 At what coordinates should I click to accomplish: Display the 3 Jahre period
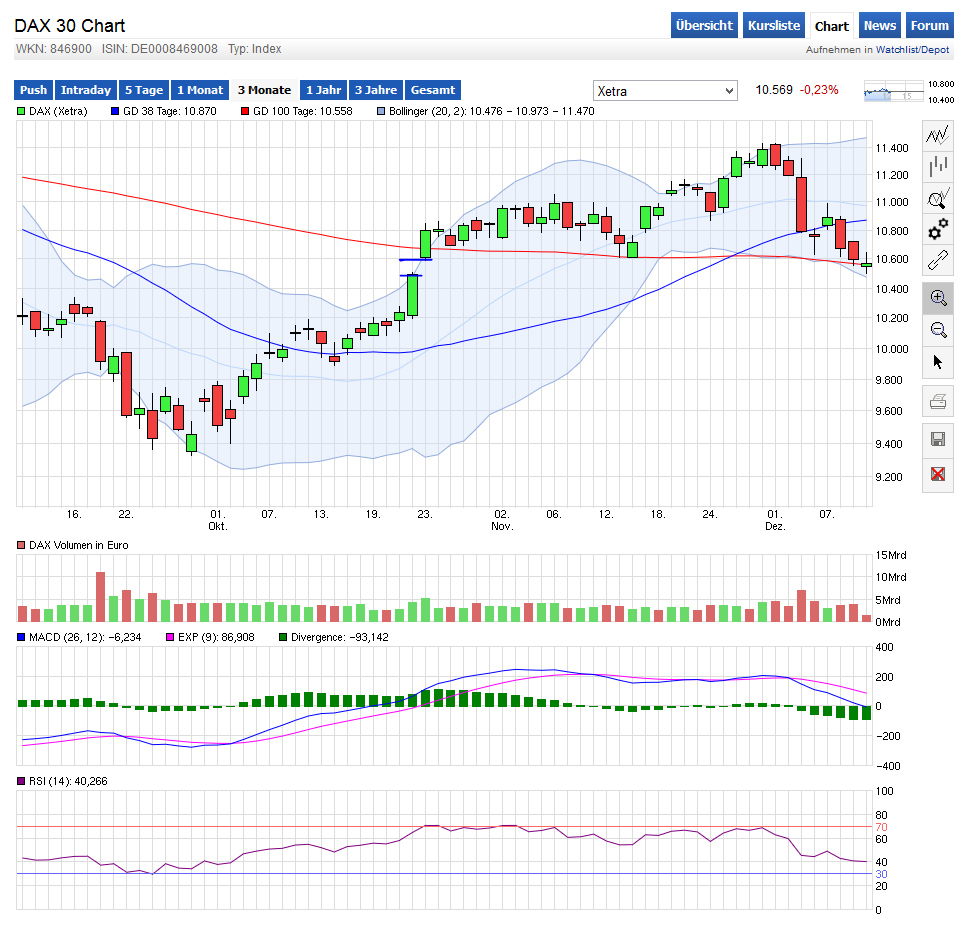click(x=376, y=90)
